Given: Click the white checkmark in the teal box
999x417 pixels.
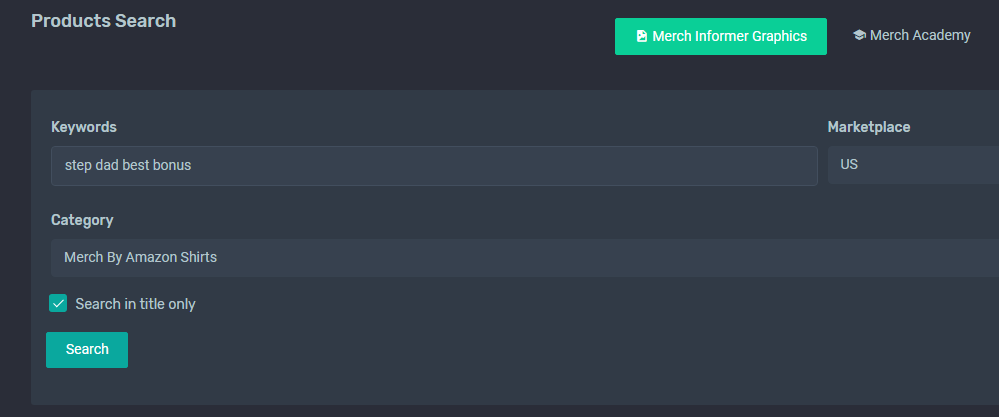Looking at the screenshot, I should point(58,304).
